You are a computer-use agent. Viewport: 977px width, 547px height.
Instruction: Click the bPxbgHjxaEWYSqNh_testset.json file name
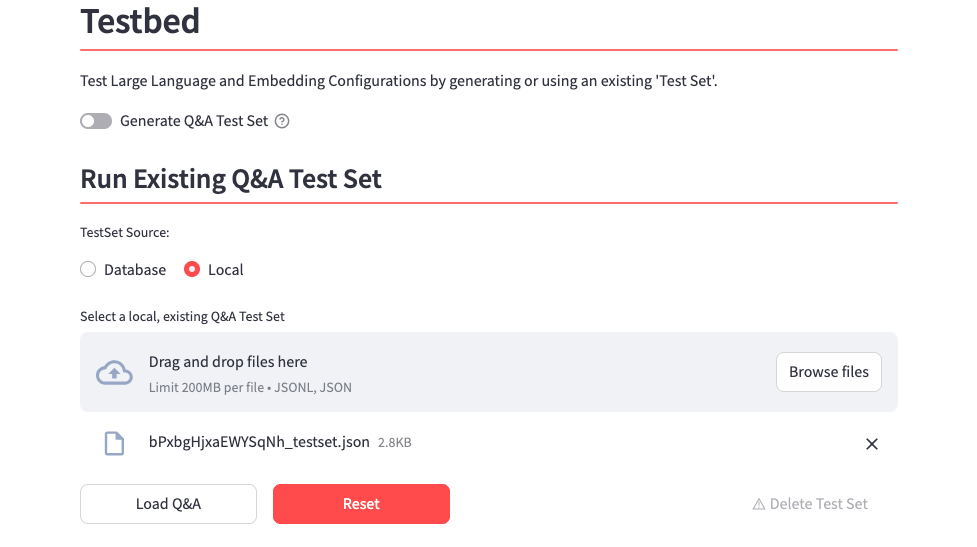259,442
